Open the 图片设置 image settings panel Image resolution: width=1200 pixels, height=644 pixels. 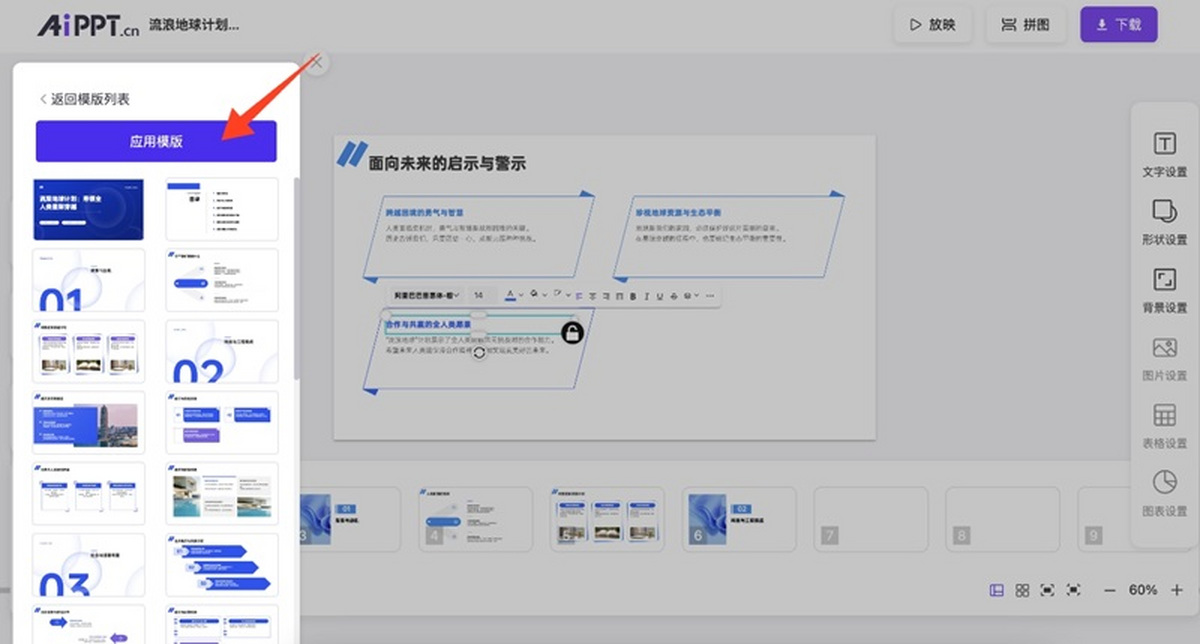(1164, 357)
